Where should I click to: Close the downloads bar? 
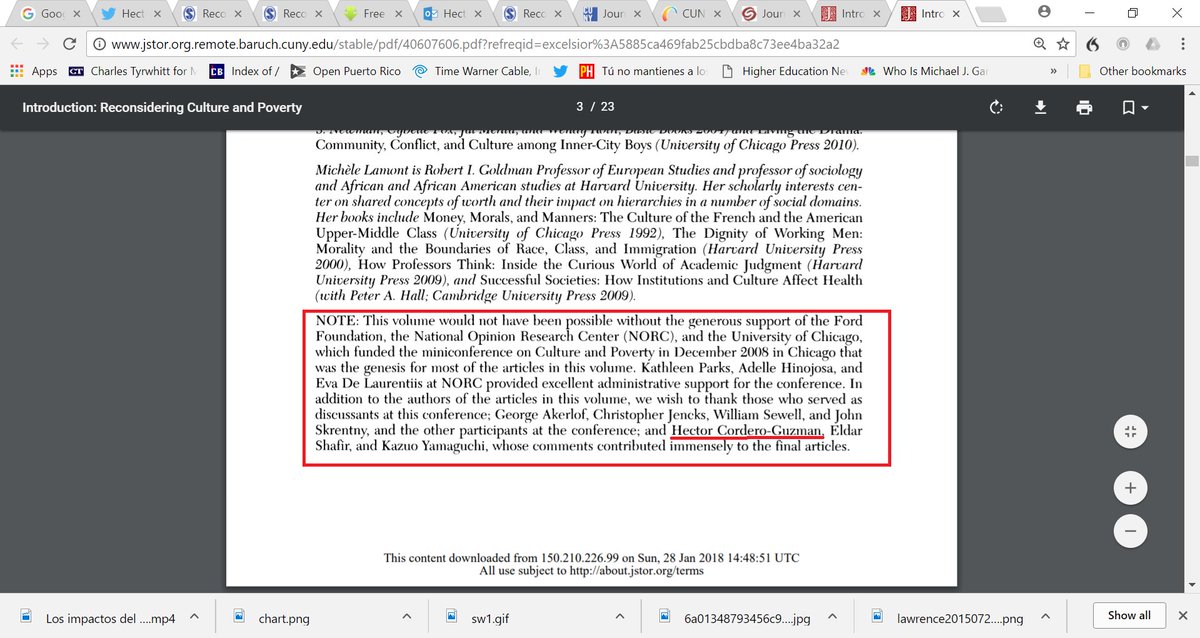coord(1181,616)
